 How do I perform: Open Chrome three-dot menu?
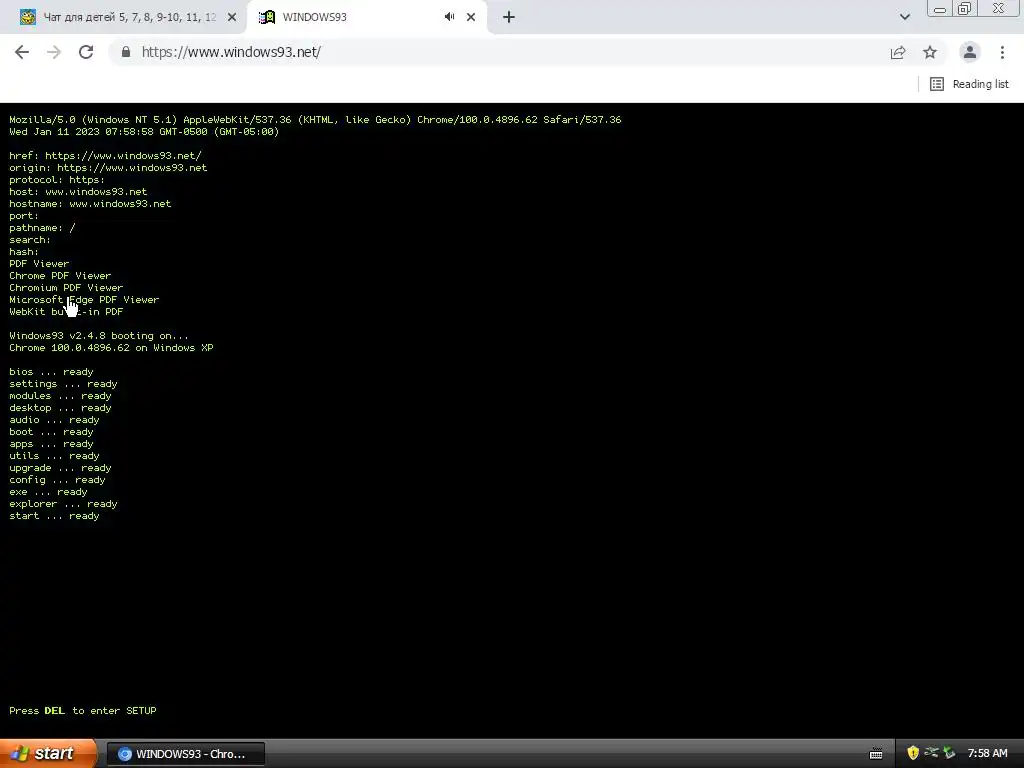point(1002,52)
